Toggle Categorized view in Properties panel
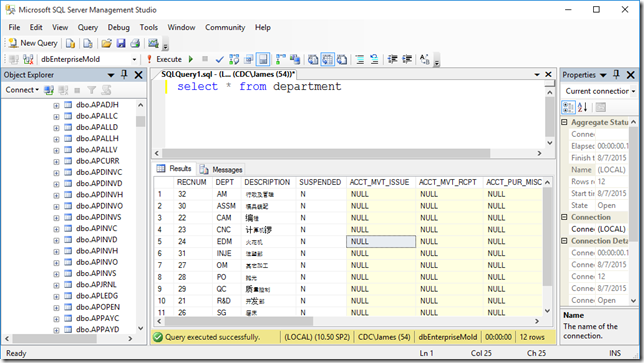 [x=568, y=107]
